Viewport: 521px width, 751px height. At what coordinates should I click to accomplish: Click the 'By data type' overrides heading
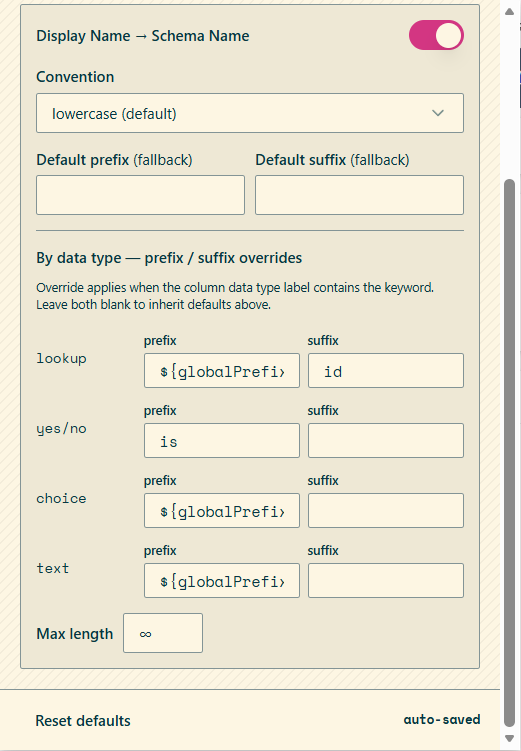click(x=169, y=258)
